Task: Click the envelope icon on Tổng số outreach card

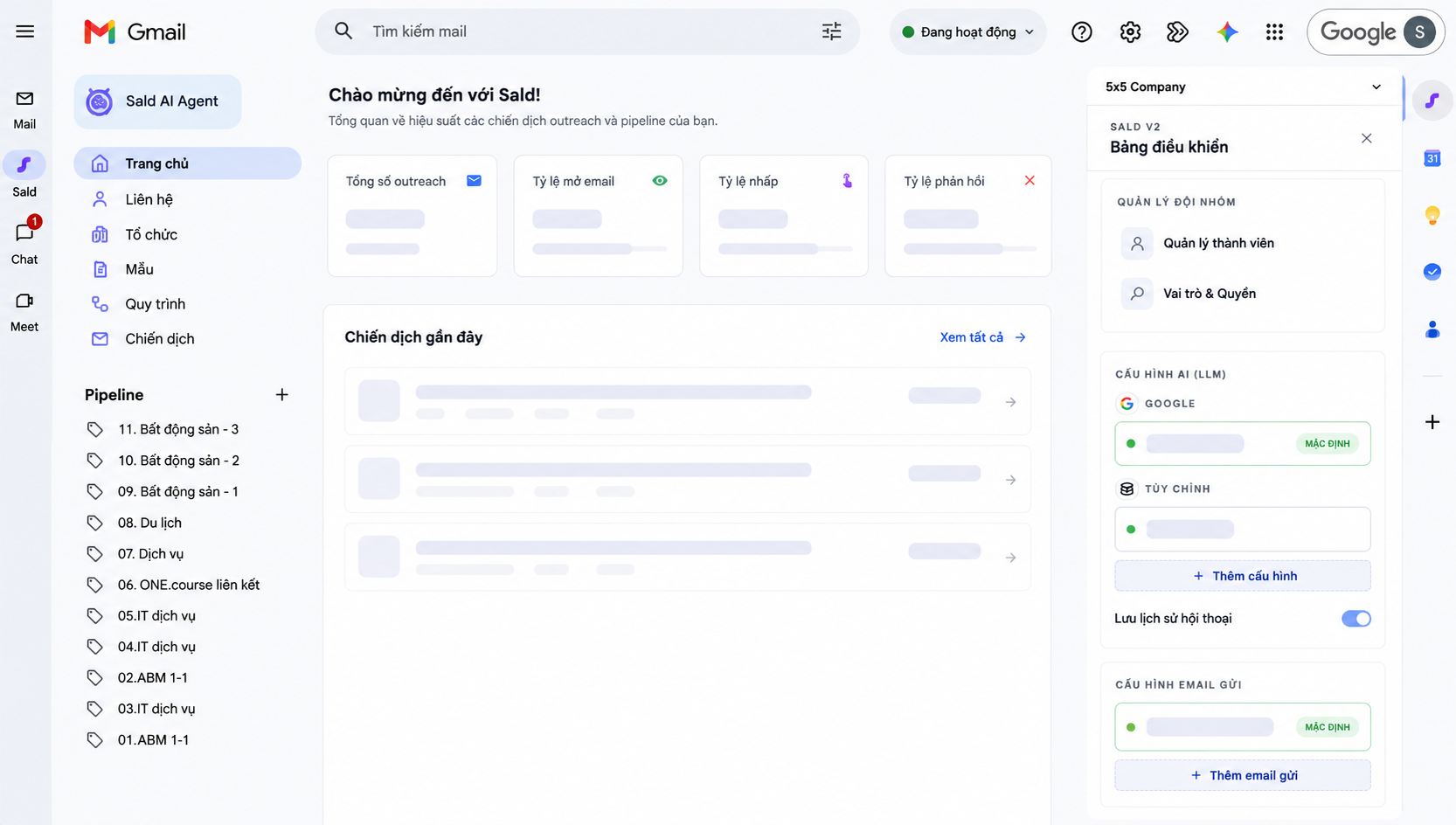Action: [474, 180]
